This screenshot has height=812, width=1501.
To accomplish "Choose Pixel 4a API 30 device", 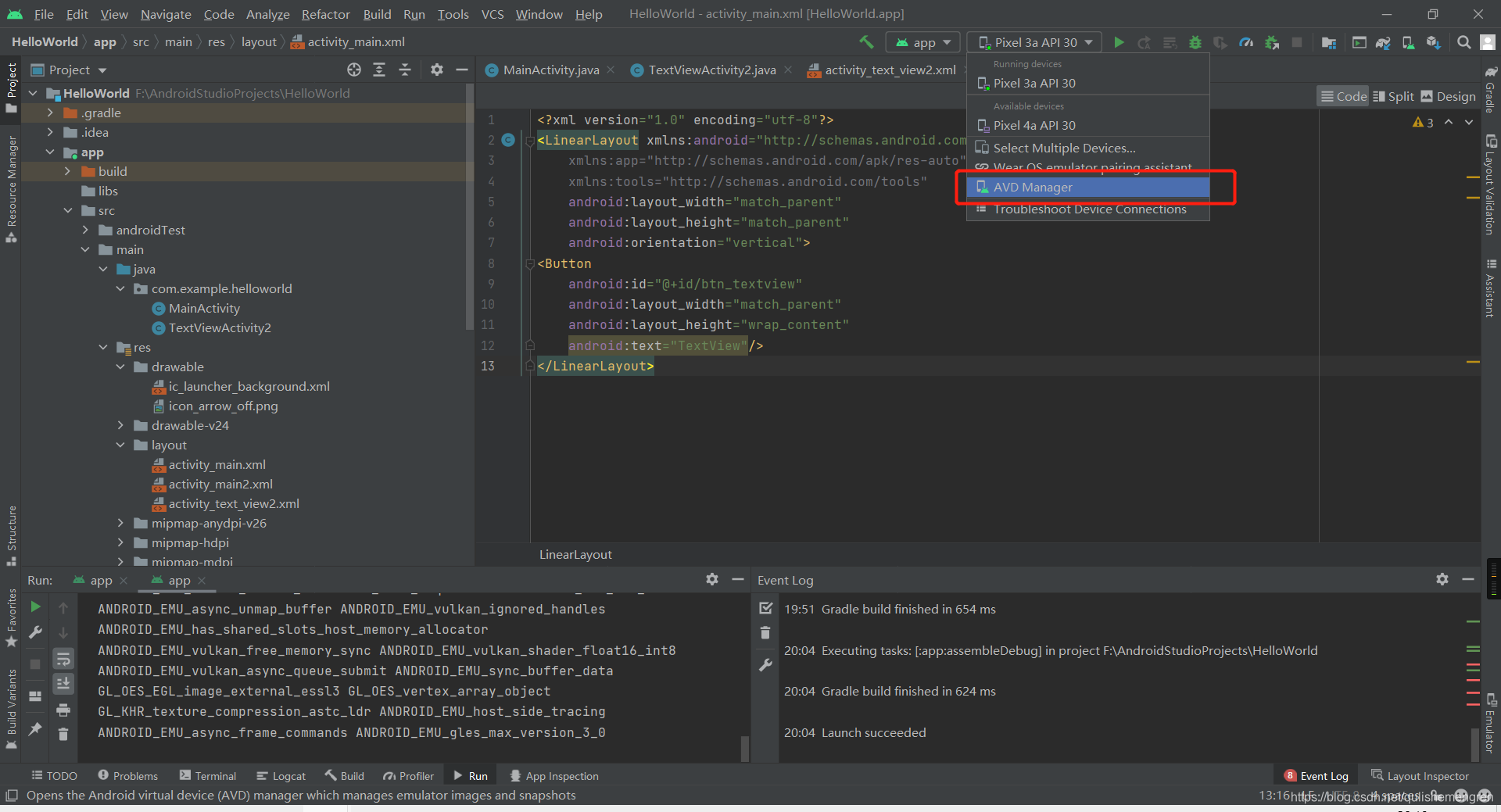I will tap(1088, 125).
